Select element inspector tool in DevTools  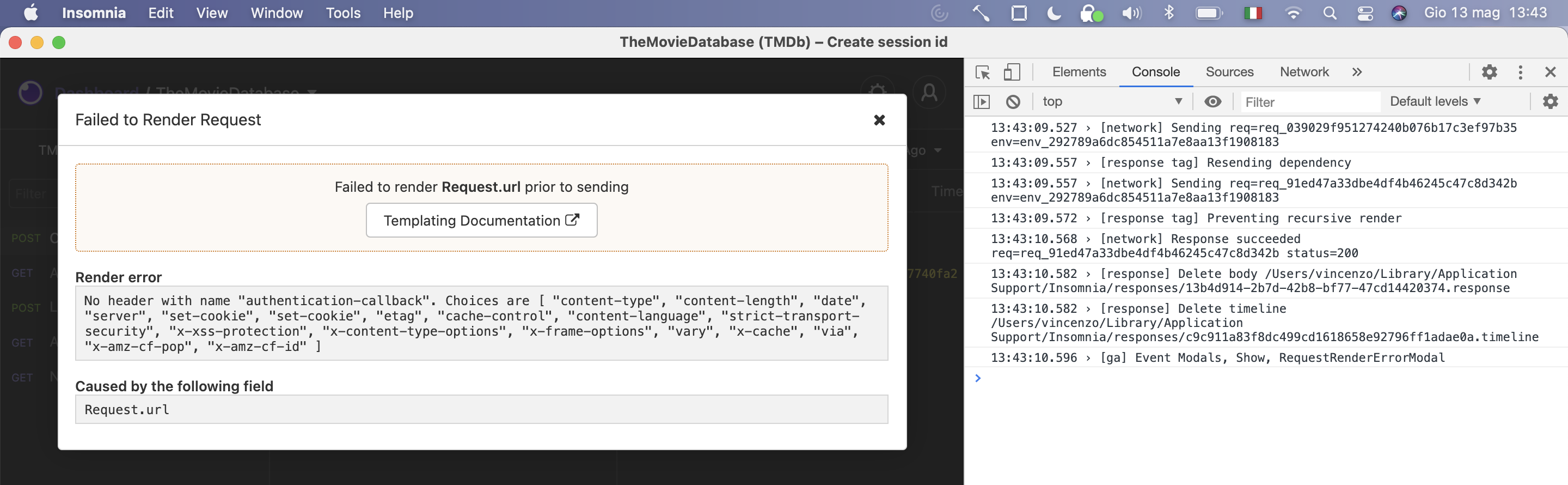982,72
